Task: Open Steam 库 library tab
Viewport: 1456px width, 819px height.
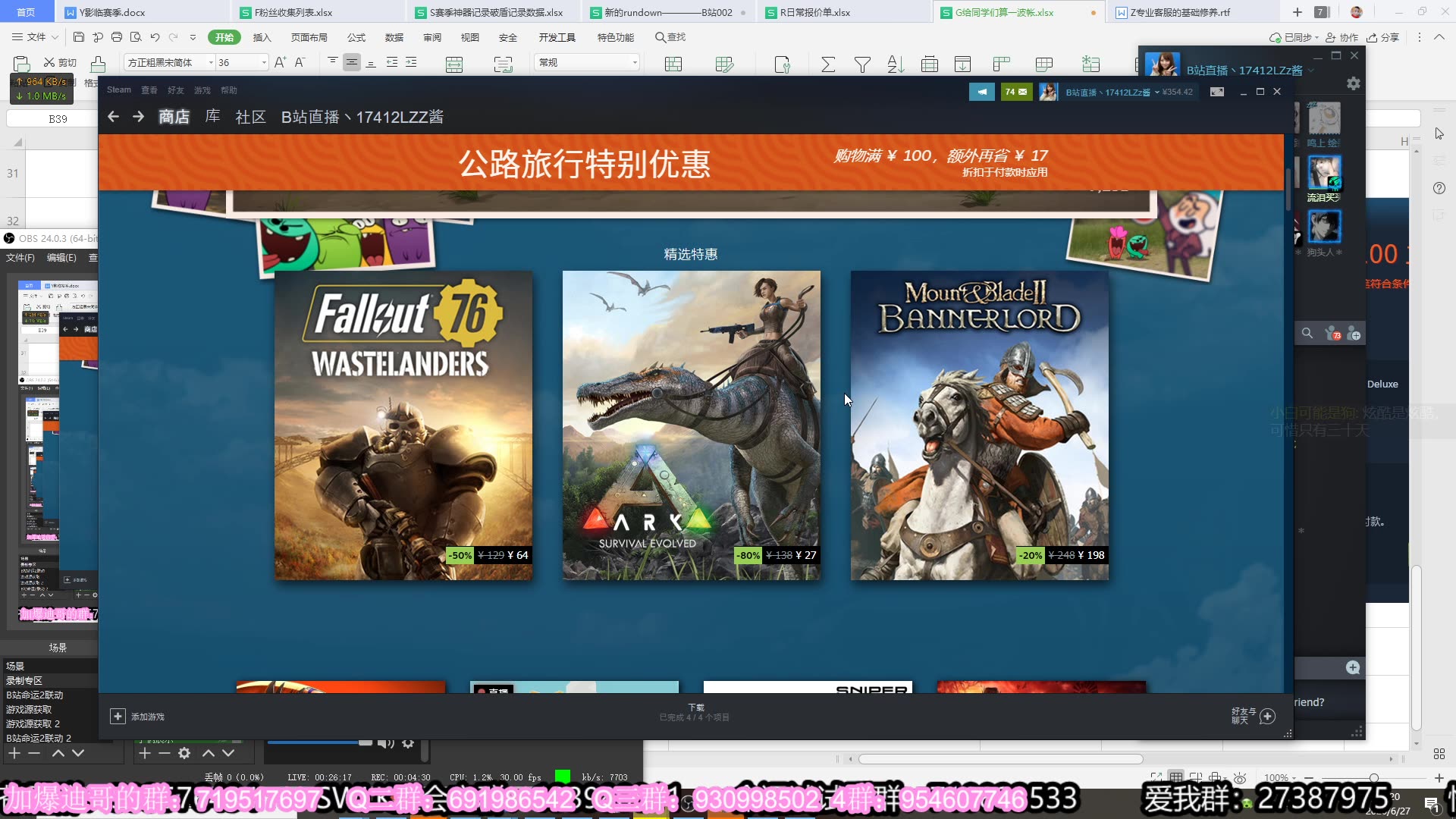Action: coord(212,116)
